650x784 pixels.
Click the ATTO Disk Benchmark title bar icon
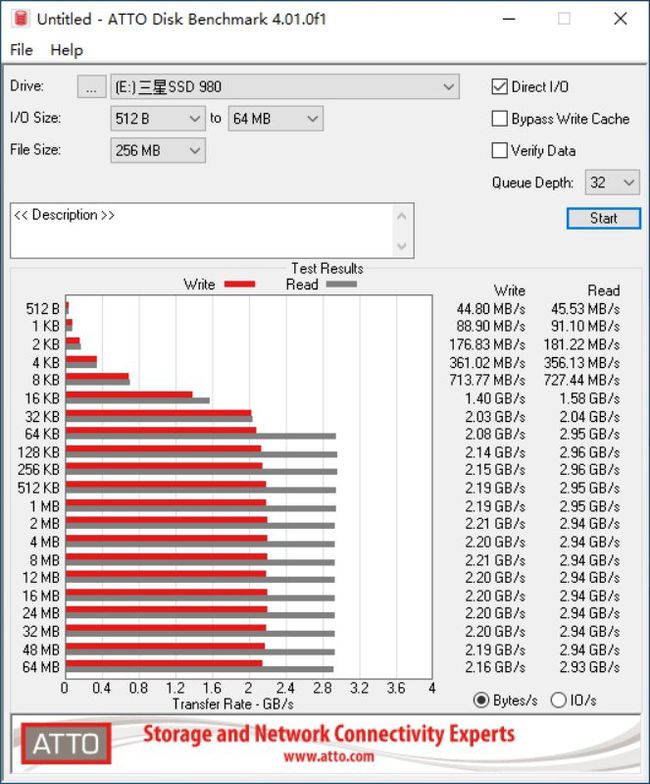point(20,18)
